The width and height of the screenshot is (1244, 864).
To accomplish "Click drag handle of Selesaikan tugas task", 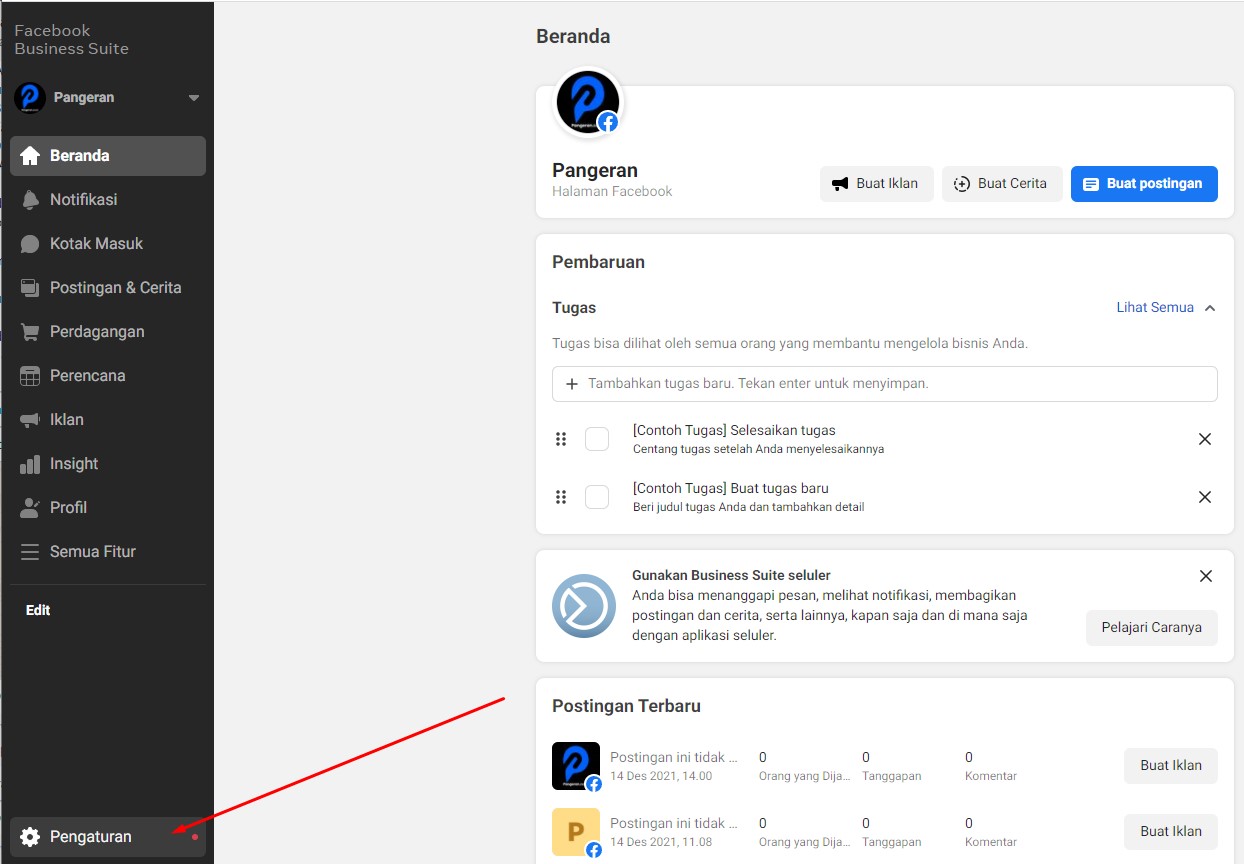I will pyautogui.click(x=561, y=439).
